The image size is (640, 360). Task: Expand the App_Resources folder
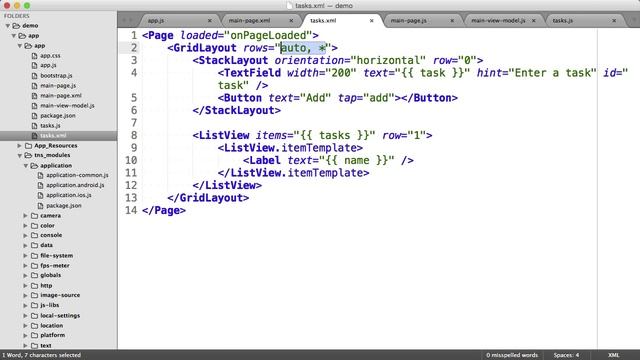click(x=19, y=146)
